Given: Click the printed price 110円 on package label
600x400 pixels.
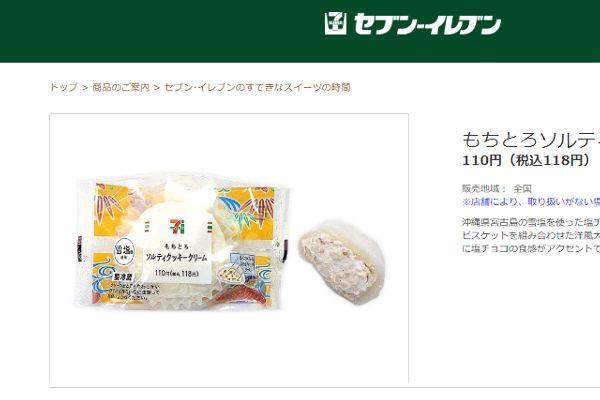Looking at the screenshot, I should (176, 273).
